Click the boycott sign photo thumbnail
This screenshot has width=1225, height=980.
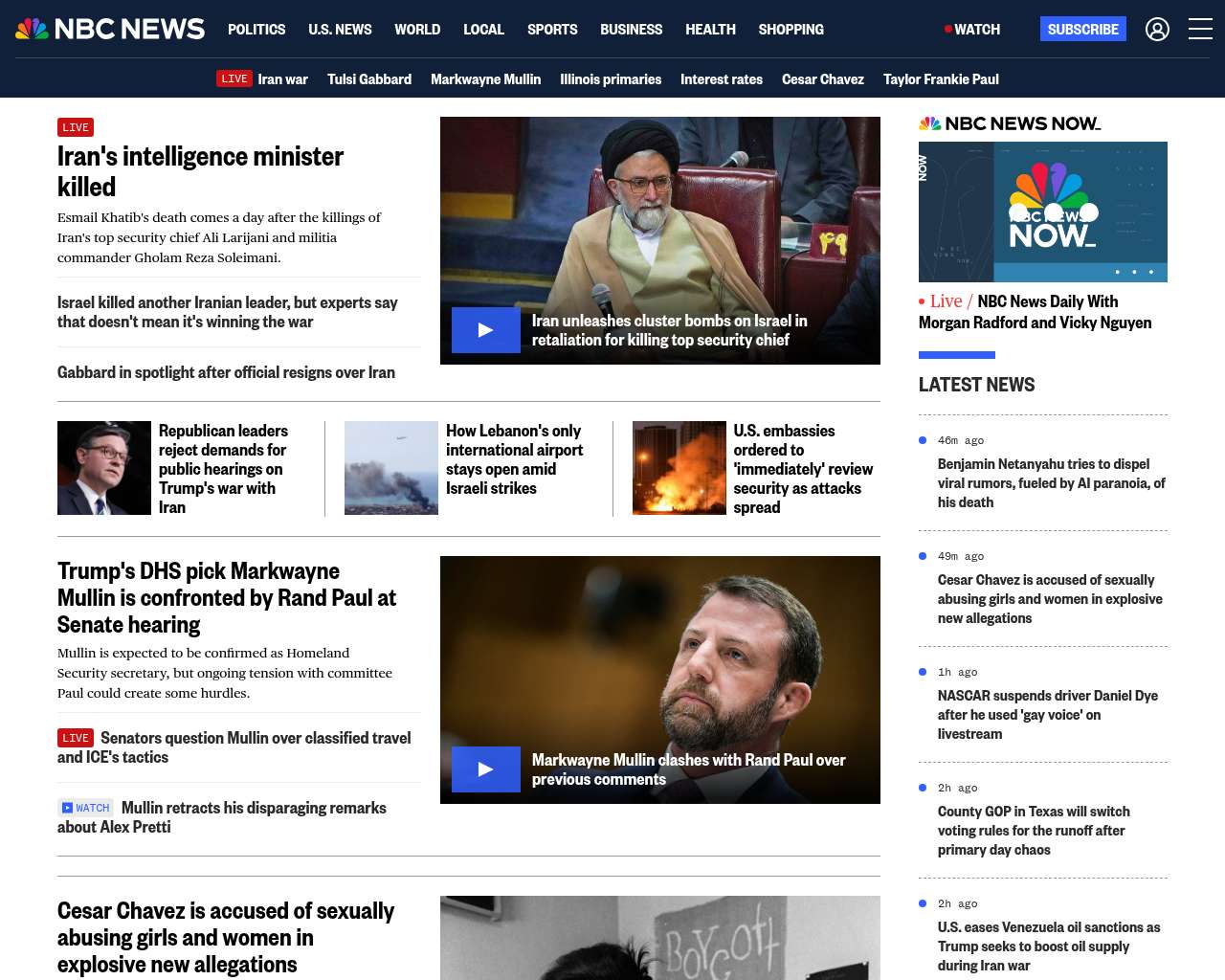pos(660,938)
